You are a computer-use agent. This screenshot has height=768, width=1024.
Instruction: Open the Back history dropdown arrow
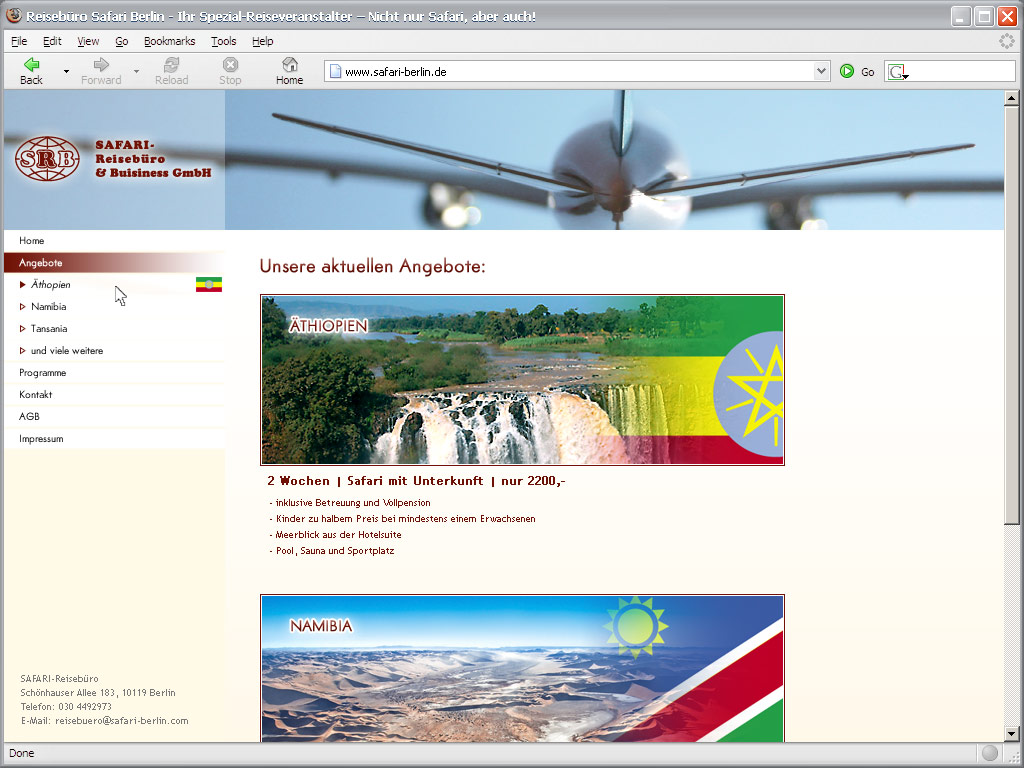pyautogui.click(x=66, y=72)
